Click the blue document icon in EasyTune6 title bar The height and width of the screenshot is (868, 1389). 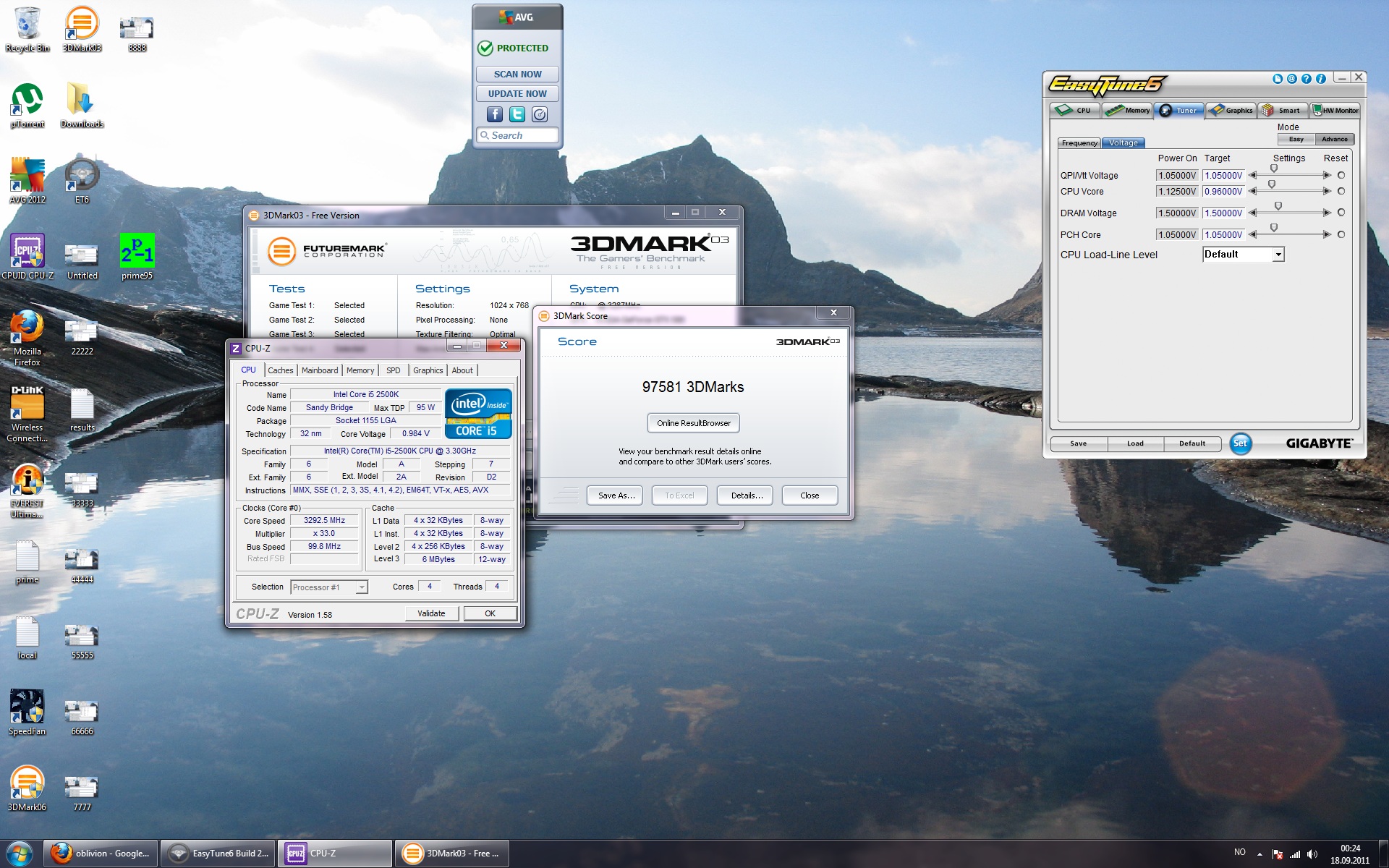pyautogui.click(x=1278, y=79)
